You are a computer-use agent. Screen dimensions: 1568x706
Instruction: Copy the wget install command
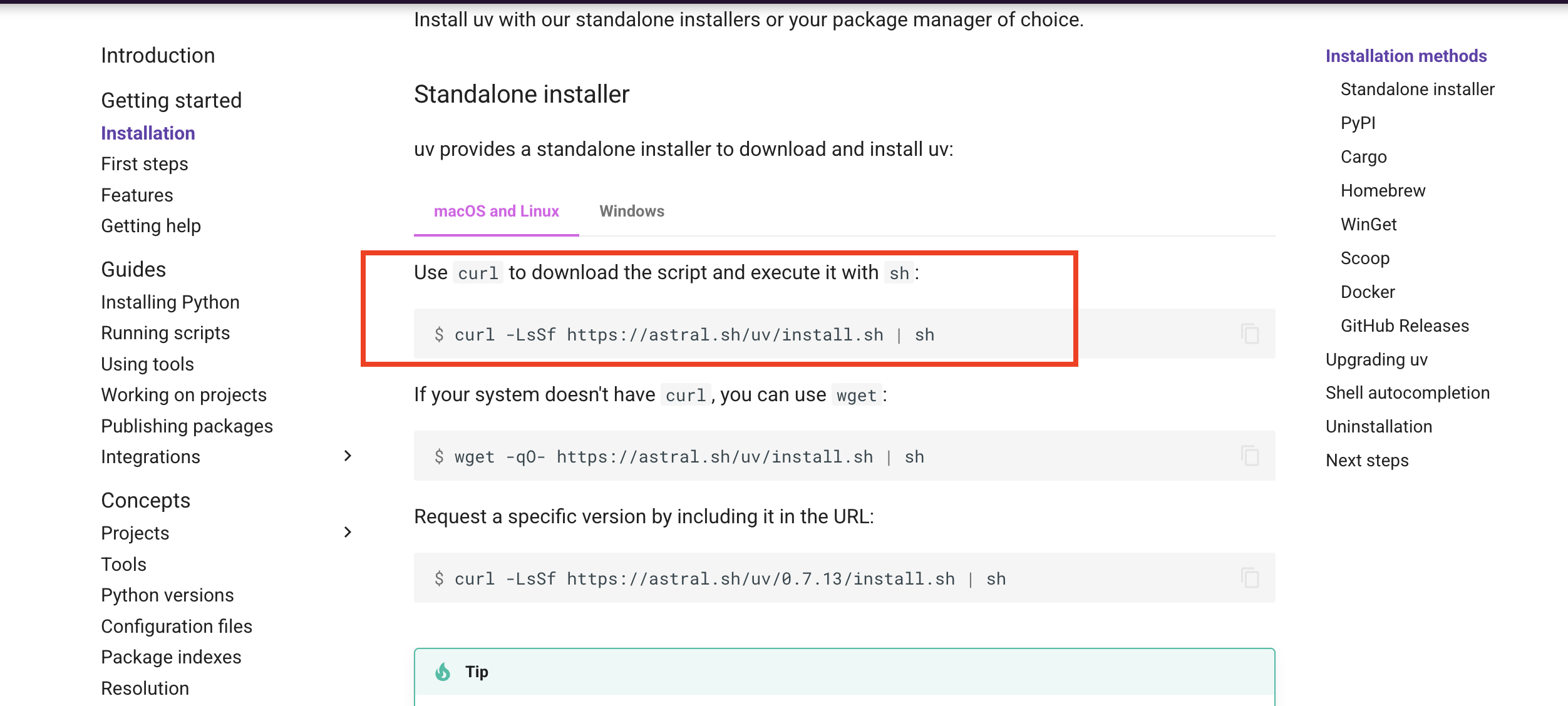point(1250,456)
